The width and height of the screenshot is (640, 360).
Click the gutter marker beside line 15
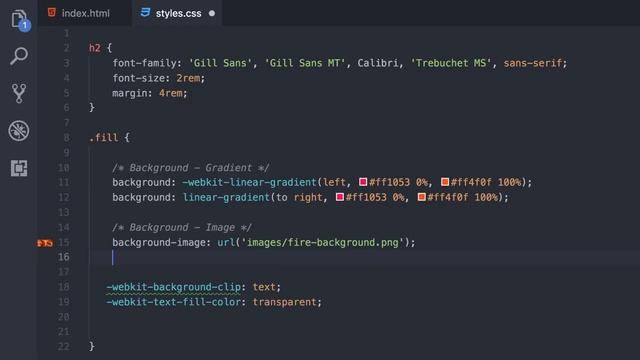(45, 243)
